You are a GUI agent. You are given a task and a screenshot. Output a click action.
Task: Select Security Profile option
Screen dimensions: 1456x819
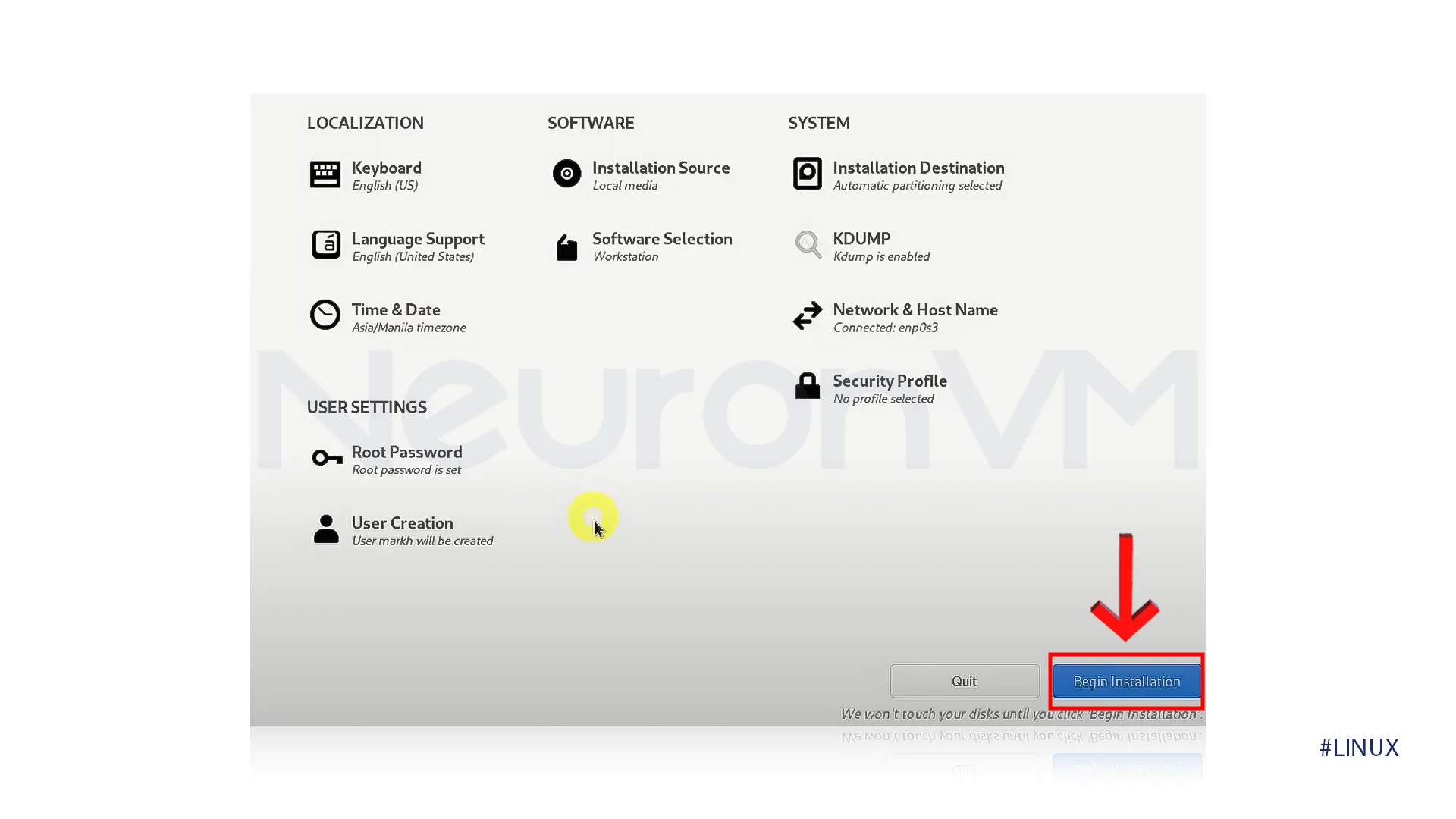click(x=890, y=388)
